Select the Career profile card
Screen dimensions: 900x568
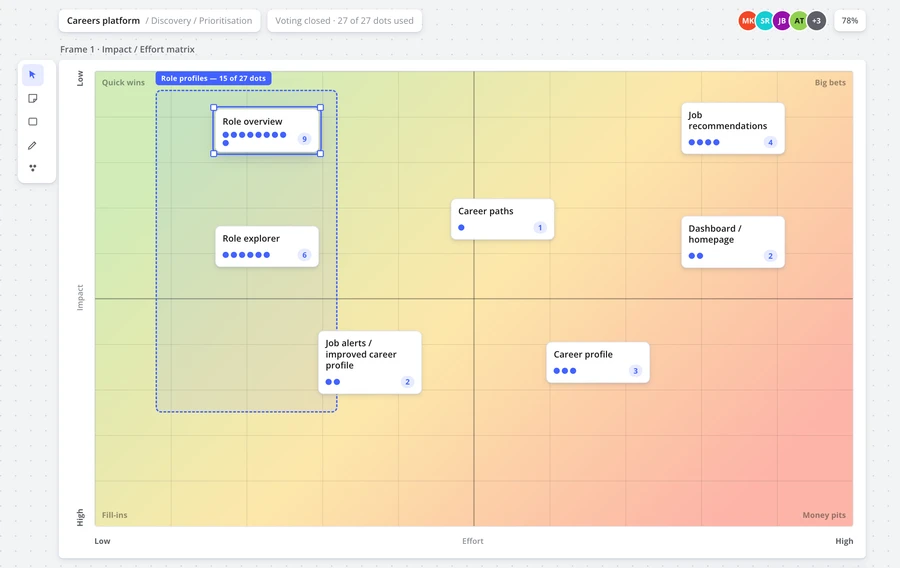[598, 363]
